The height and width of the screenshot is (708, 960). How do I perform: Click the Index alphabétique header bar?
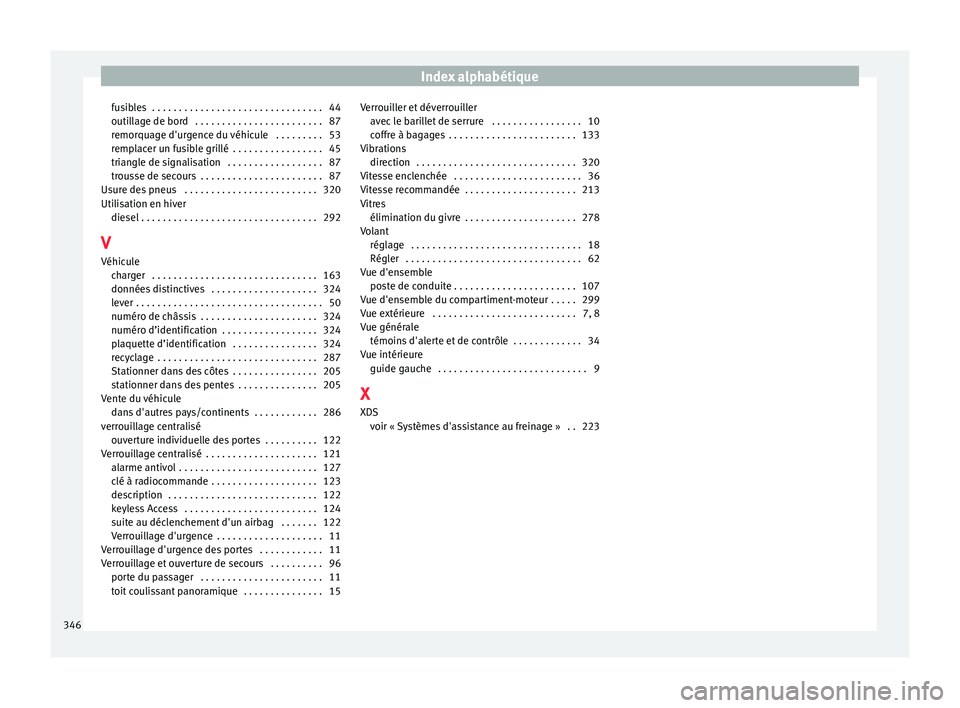point(479,76)
